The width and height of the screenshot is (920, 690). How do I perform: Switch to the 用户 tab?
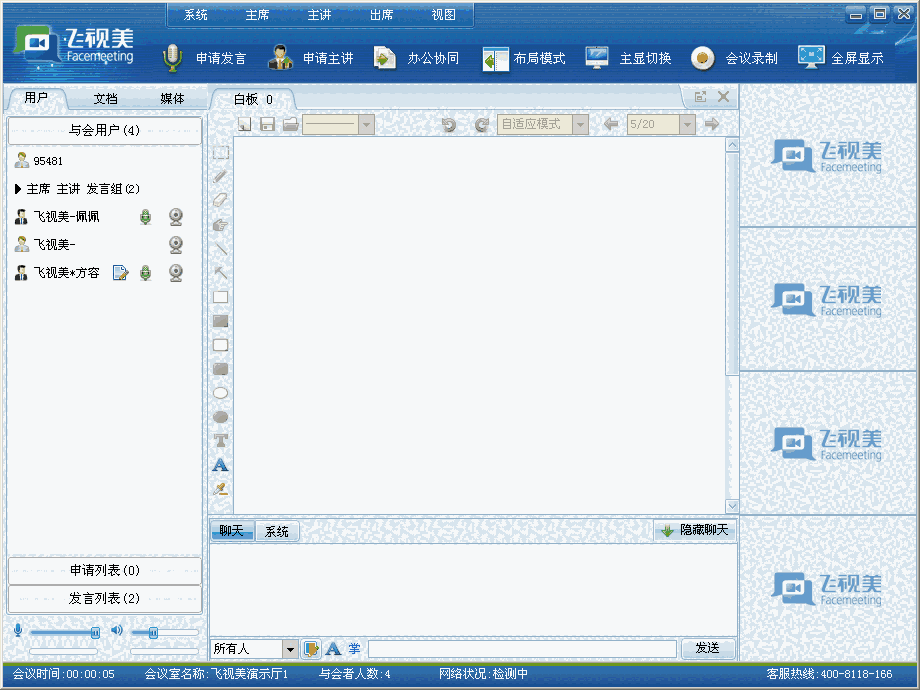[36, 98]
